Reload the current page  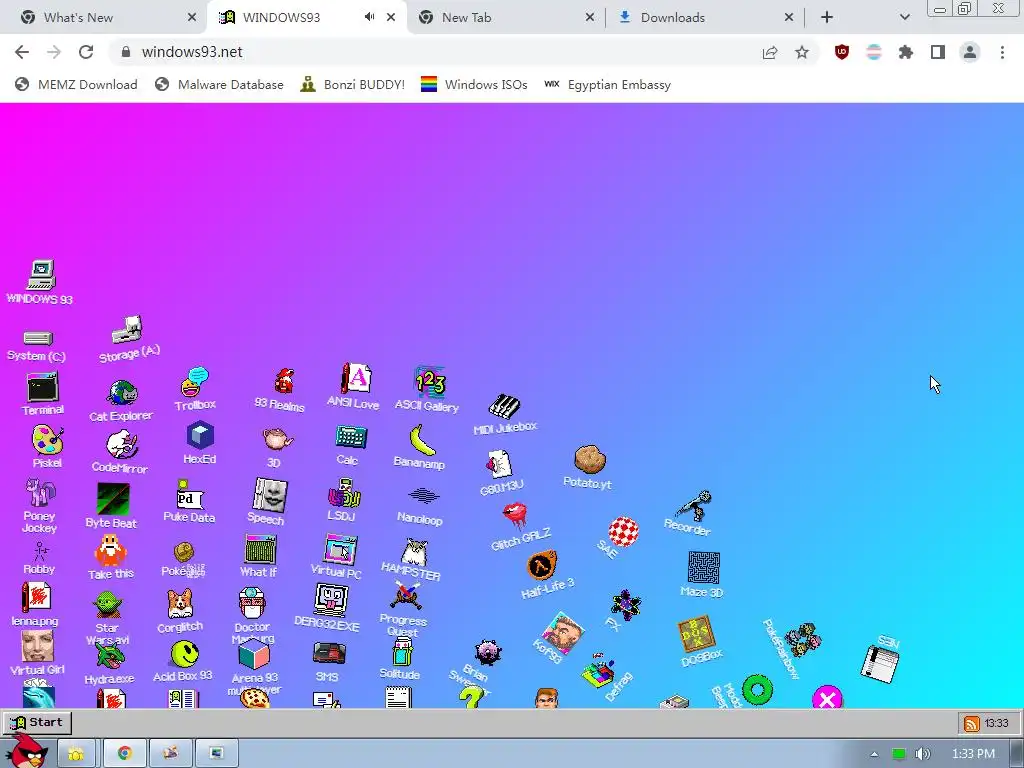click(x=86, y=52)
